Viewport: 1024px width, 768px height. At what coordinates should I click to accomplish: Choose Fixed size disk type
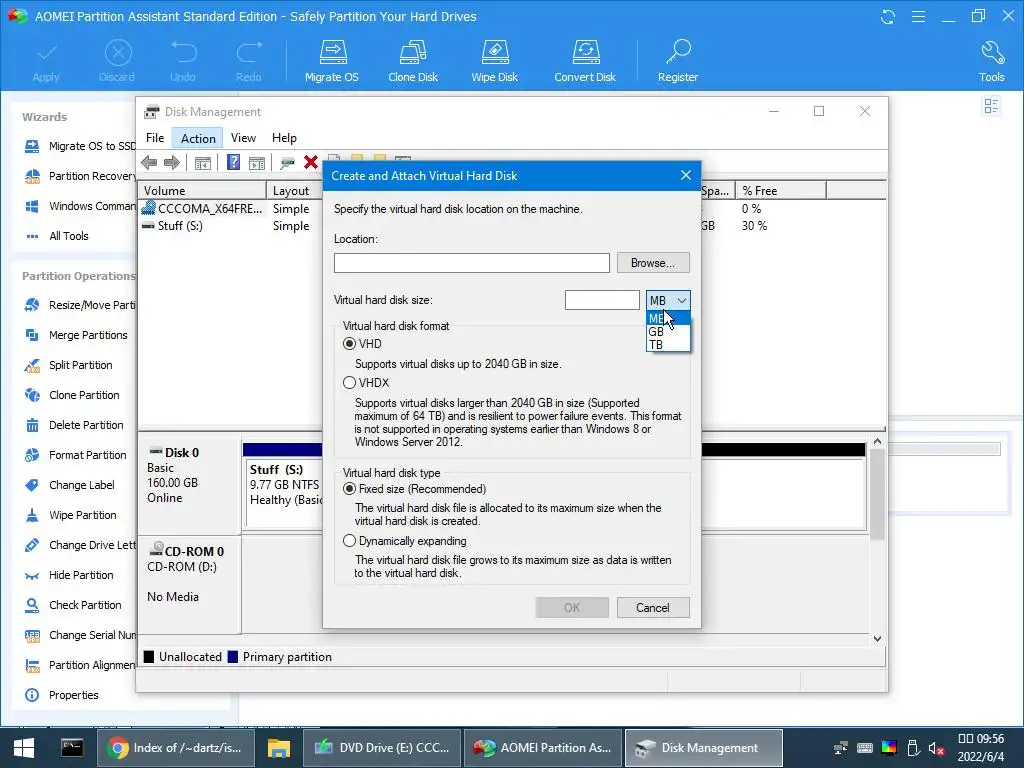[x=349, y=489]
